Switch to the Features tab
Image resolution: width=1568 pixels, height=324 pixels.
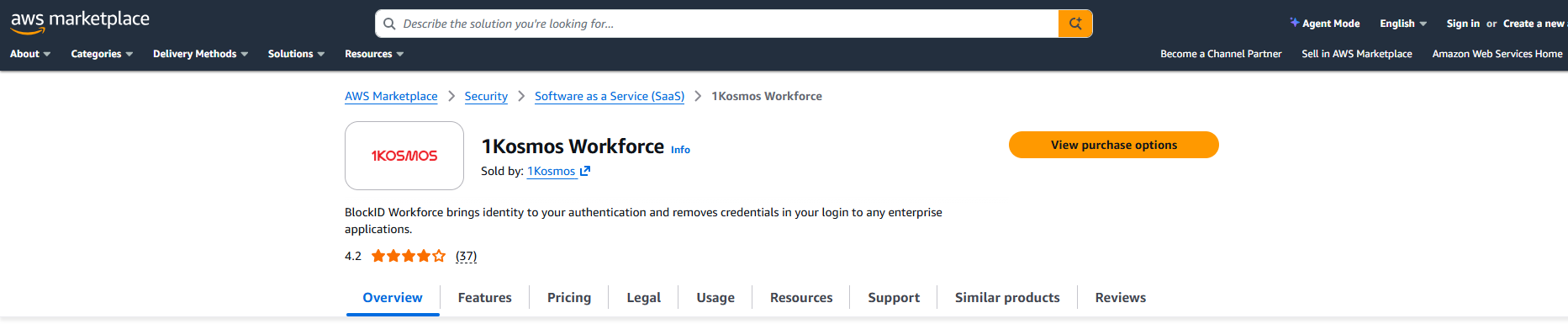tap(485, 298)
